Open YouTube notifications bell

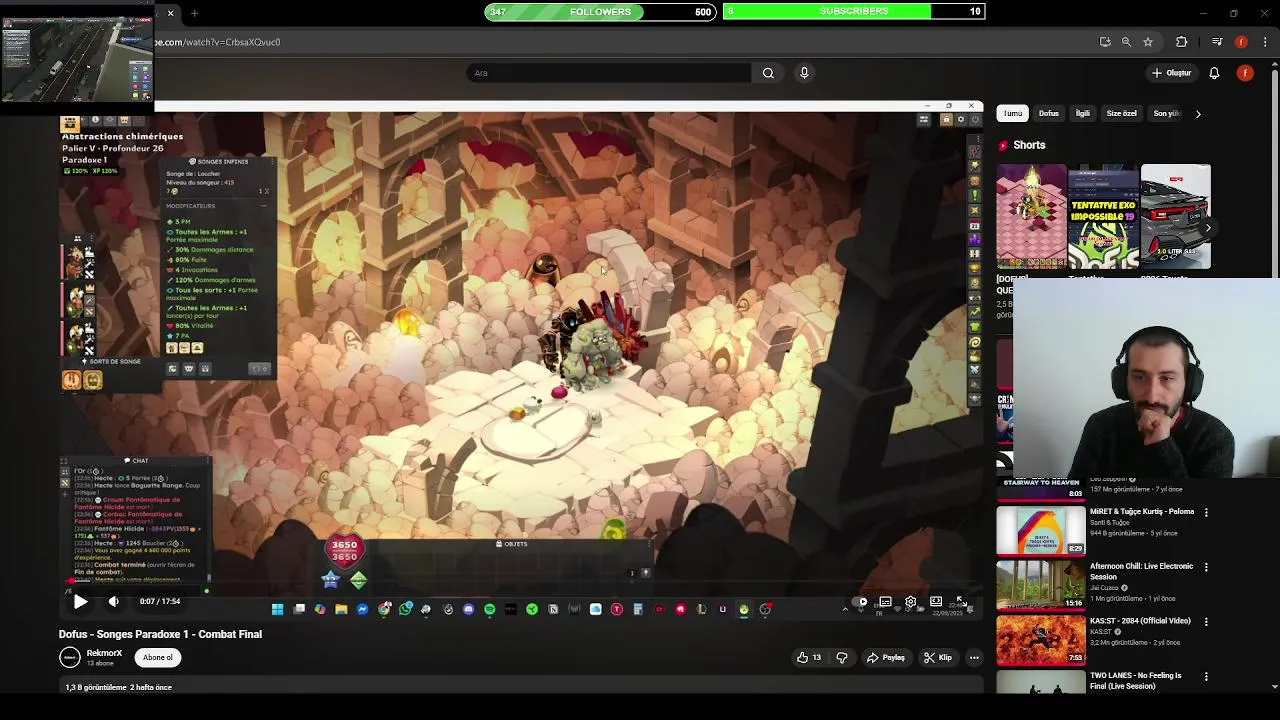[1214, 73]
